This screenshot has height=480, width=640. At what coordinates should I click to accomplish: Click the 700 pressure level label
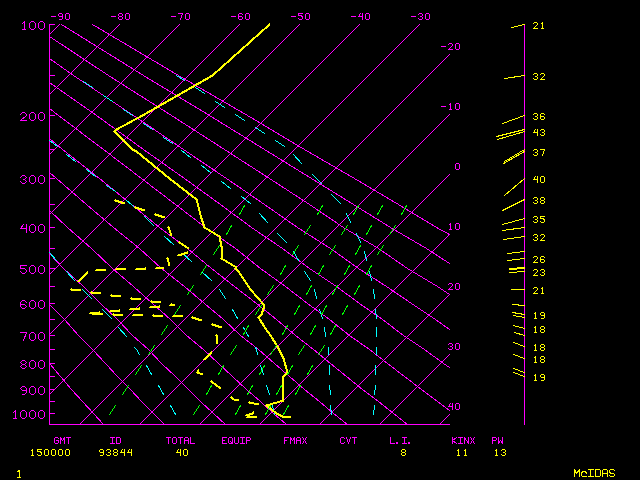click(x=33, y=337)
